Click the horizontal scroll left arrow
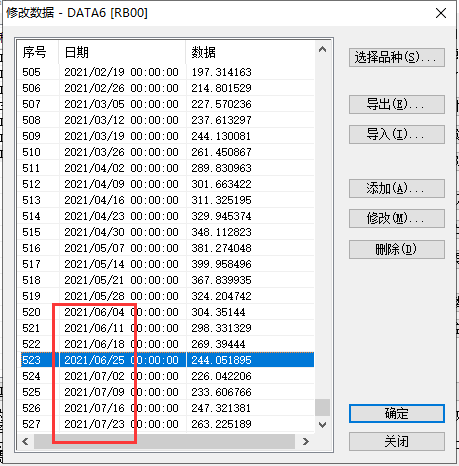Image resolution: width=459 pixels, height=466 pixels. coord(25,442)
